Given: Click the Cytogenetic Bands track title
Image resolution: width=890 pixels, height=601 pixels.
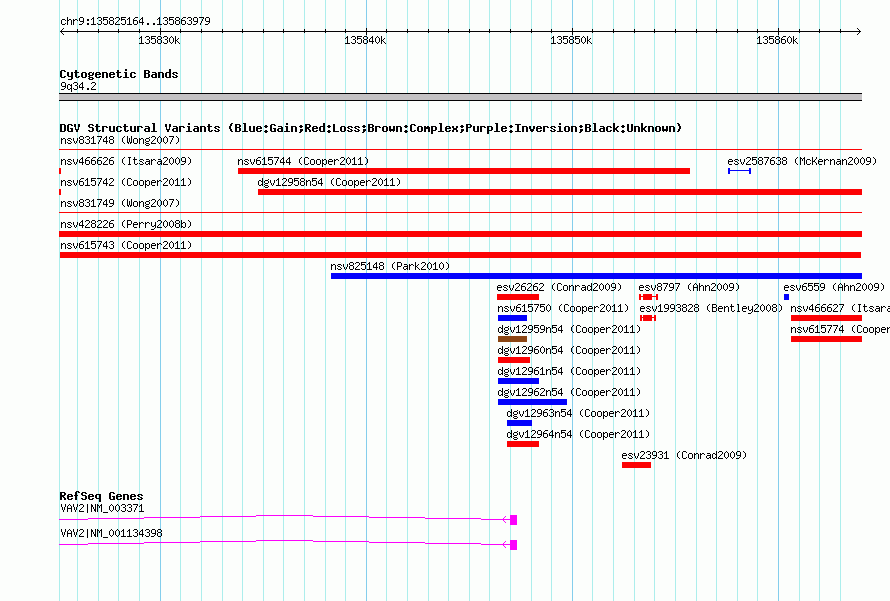Looking at the screenshot, I should (119, 74).
